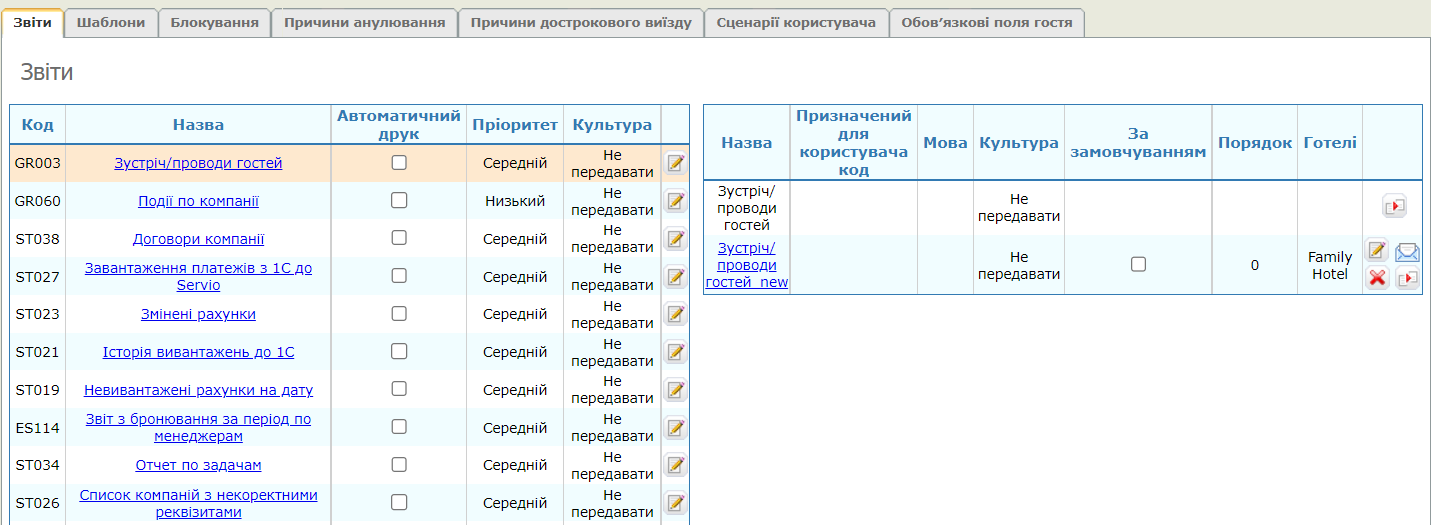The image size is (1431, 525).
Task: Open Зустріч/проводи гостей_new template link
Action: click(747, 265)
